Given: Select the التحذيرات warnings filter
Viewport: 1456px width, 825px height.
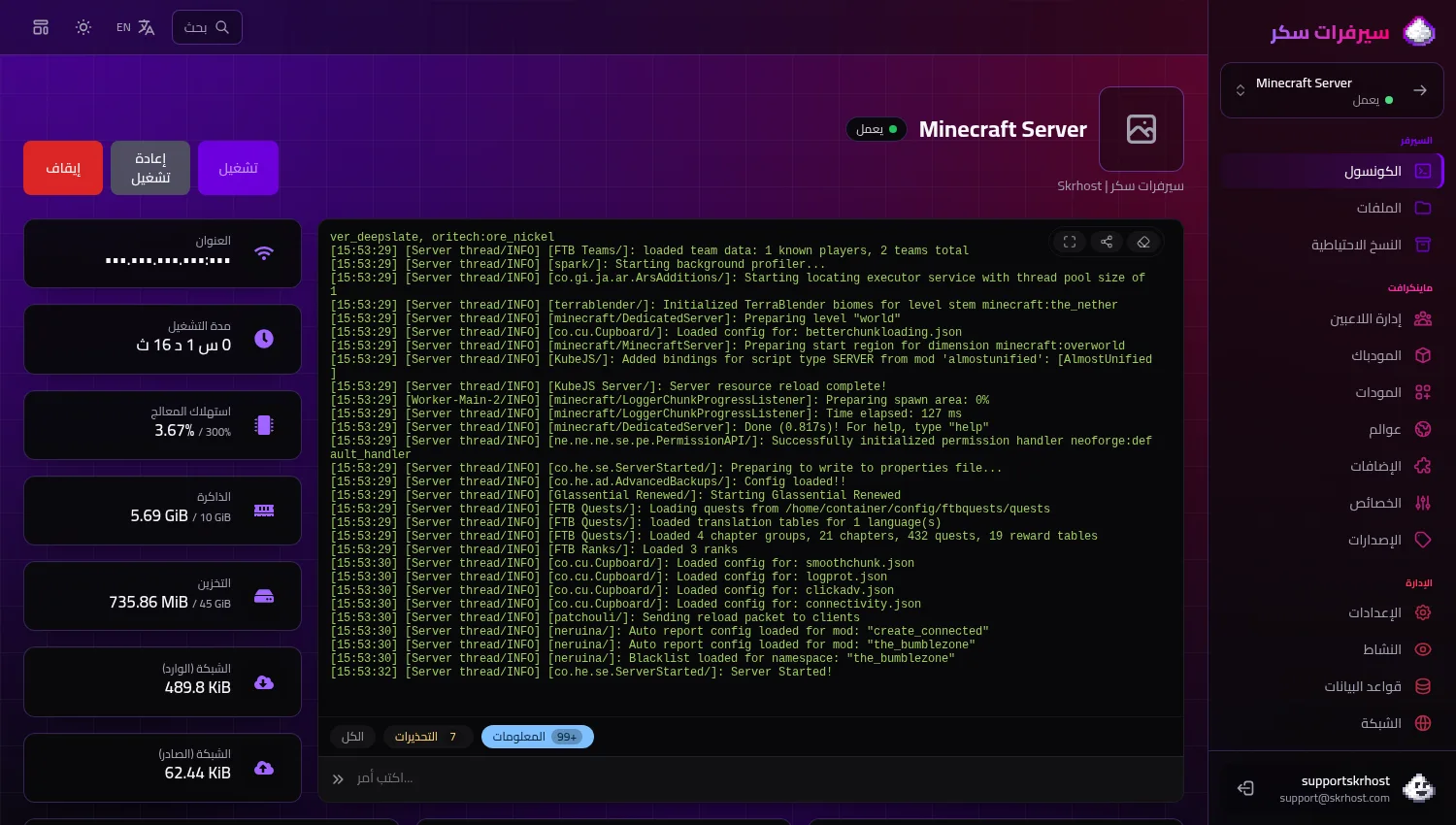Looking at the screenshot, I should point(427,737).
